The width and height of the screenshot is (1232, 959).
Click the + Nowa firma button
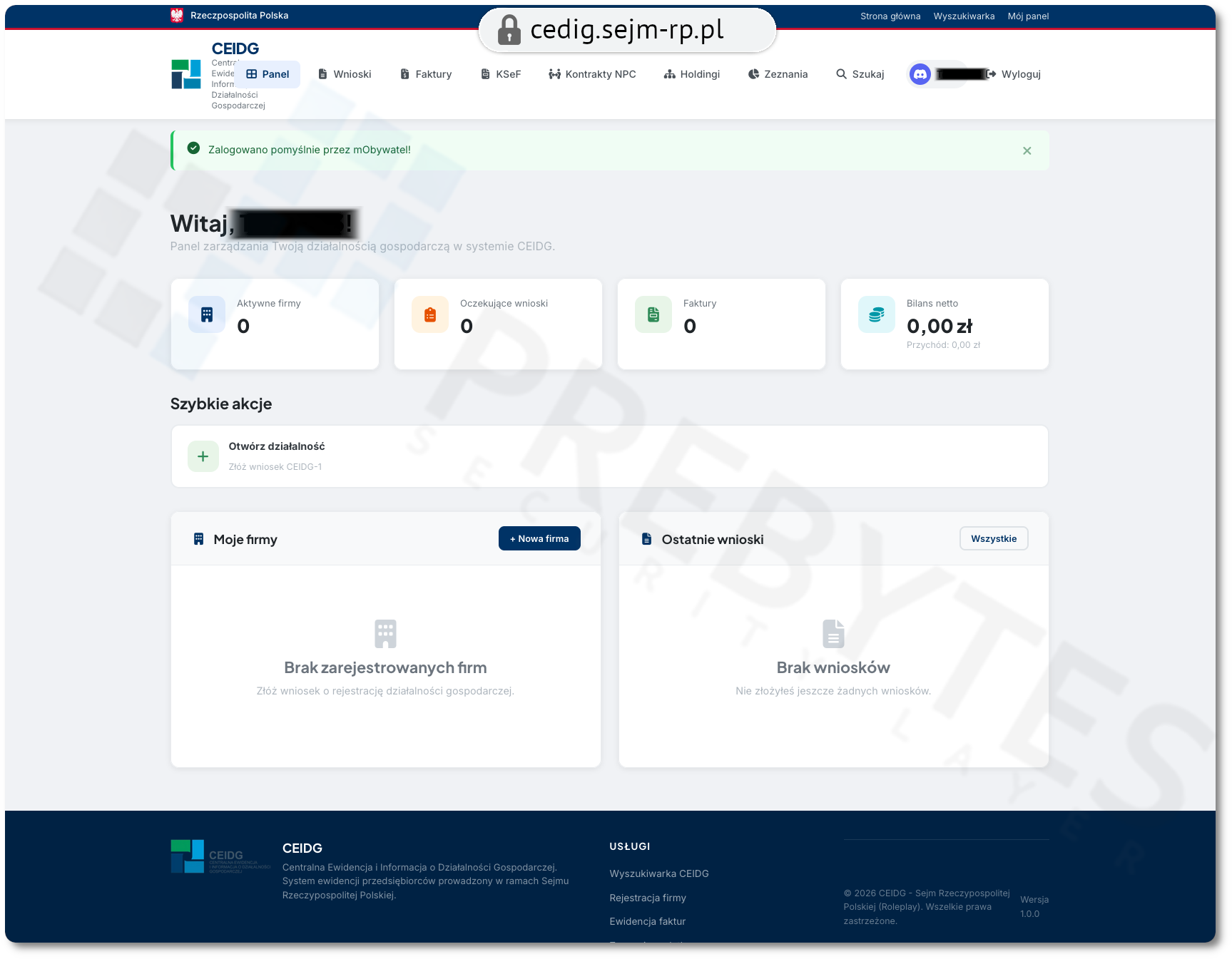(x=539, y=539)
